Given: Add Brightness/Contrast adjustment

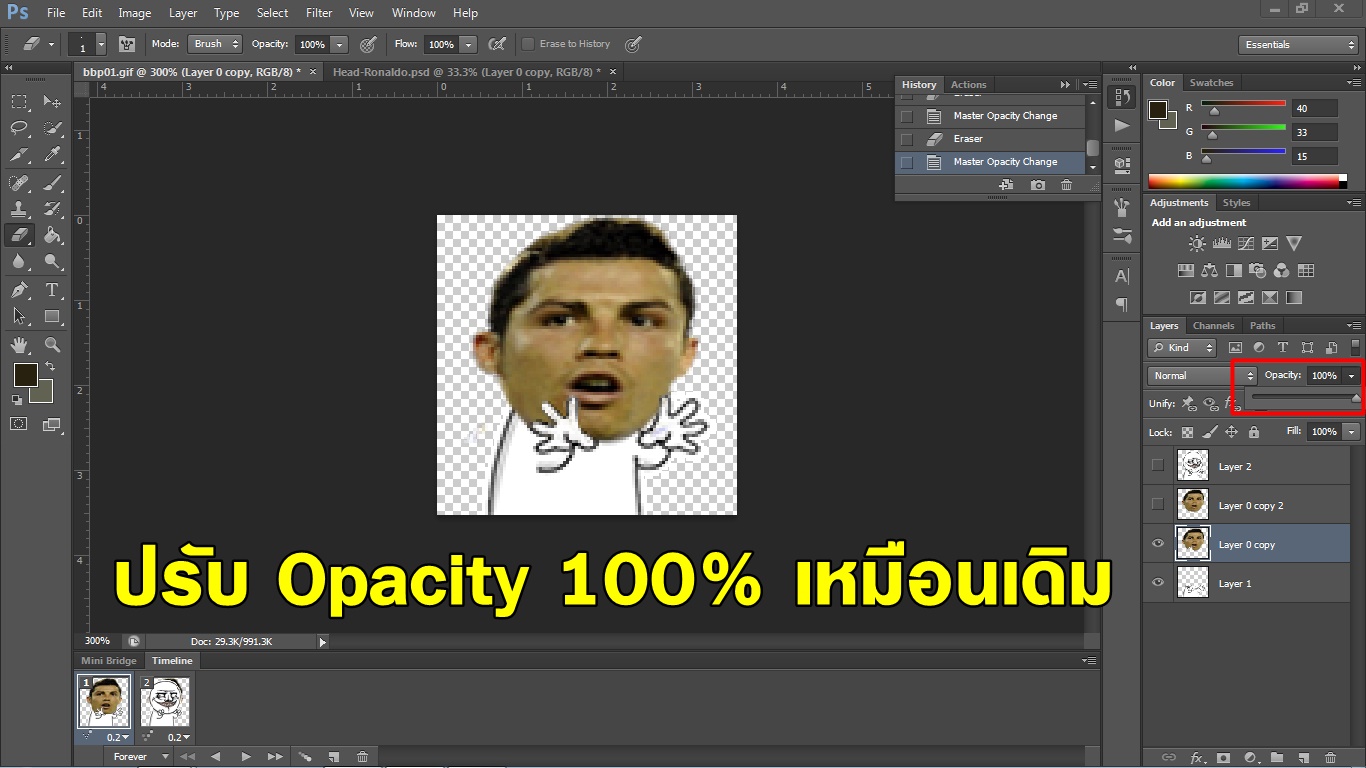Looking at the screenshot, I should (1197, 243).
